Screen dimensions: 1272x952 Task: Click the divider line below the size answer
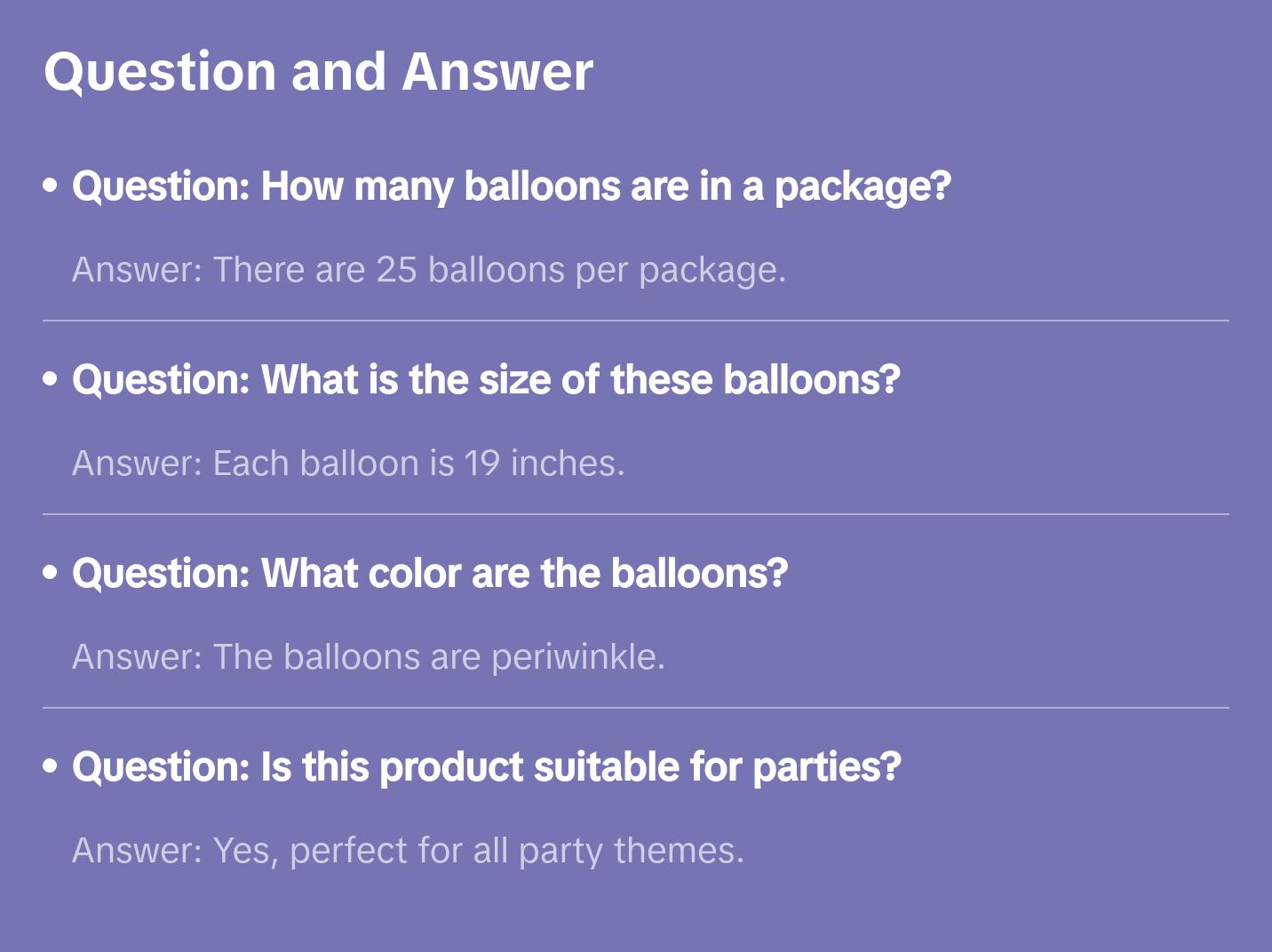coord(635,514)
